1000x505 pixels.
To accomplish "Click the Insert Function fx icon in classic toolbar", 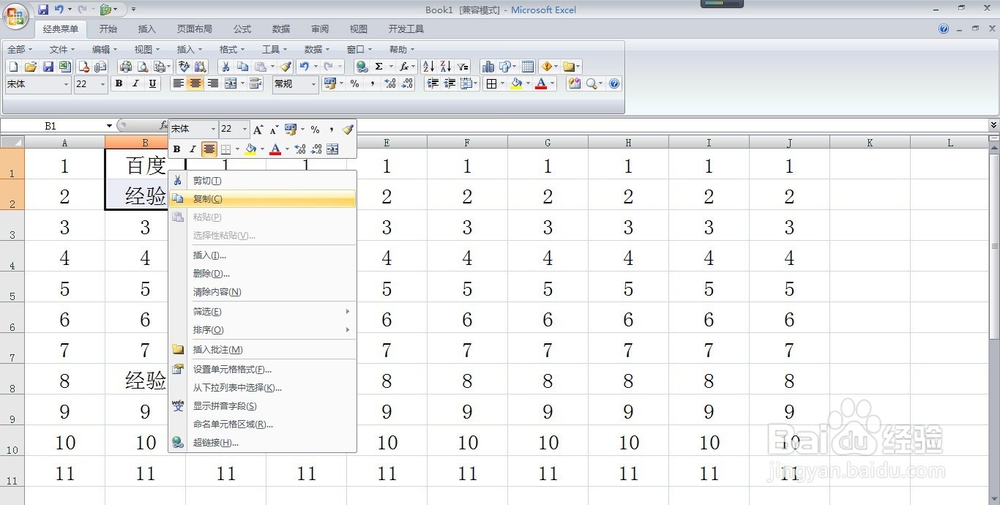I will click(x=404, y=66).
